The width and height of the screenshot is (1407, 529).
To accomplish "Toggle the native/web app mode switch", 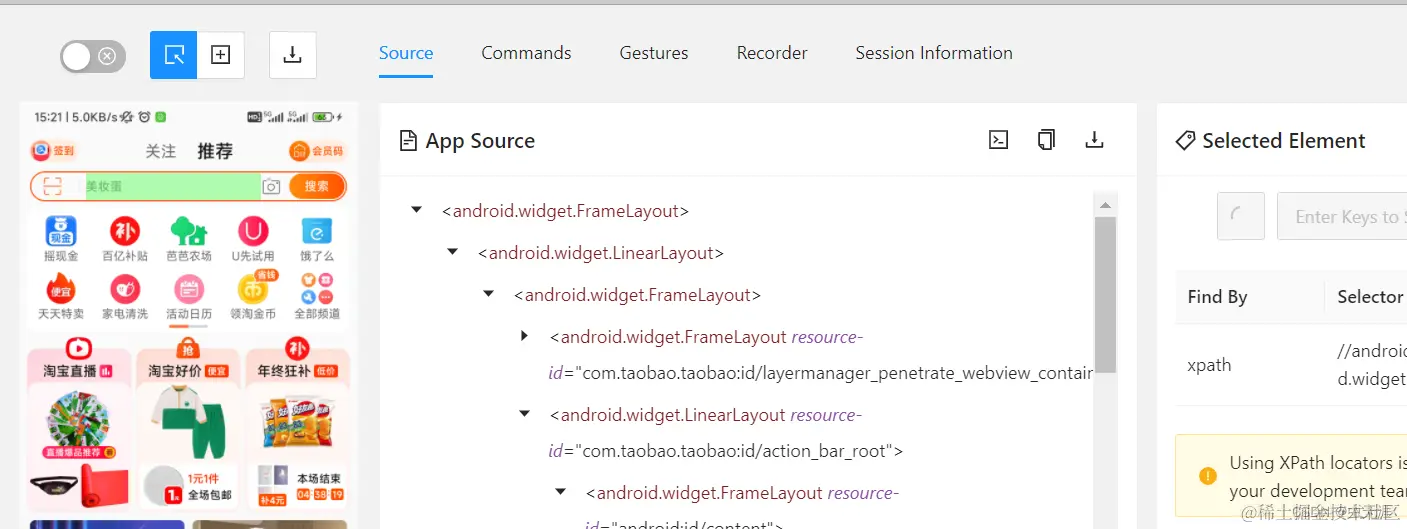I will pos(93,56).
